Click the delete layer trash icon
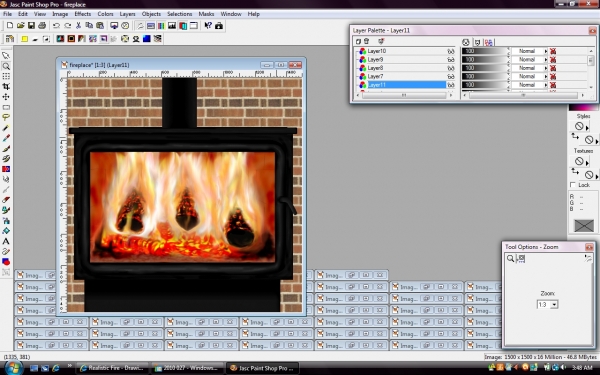 [366, 41]
